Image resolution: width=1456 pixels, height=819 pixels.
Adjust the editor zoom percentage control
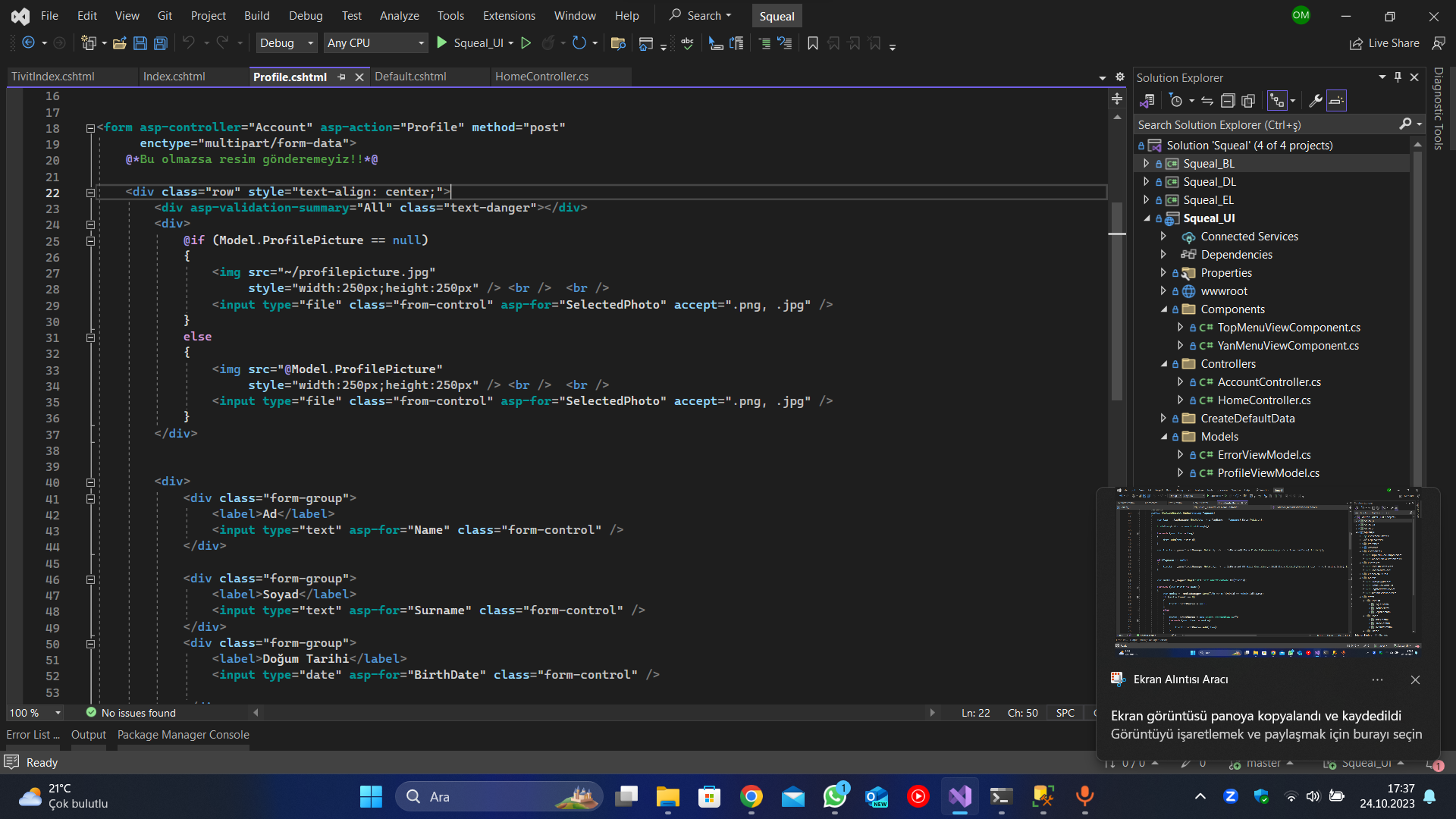click(35, 713)
